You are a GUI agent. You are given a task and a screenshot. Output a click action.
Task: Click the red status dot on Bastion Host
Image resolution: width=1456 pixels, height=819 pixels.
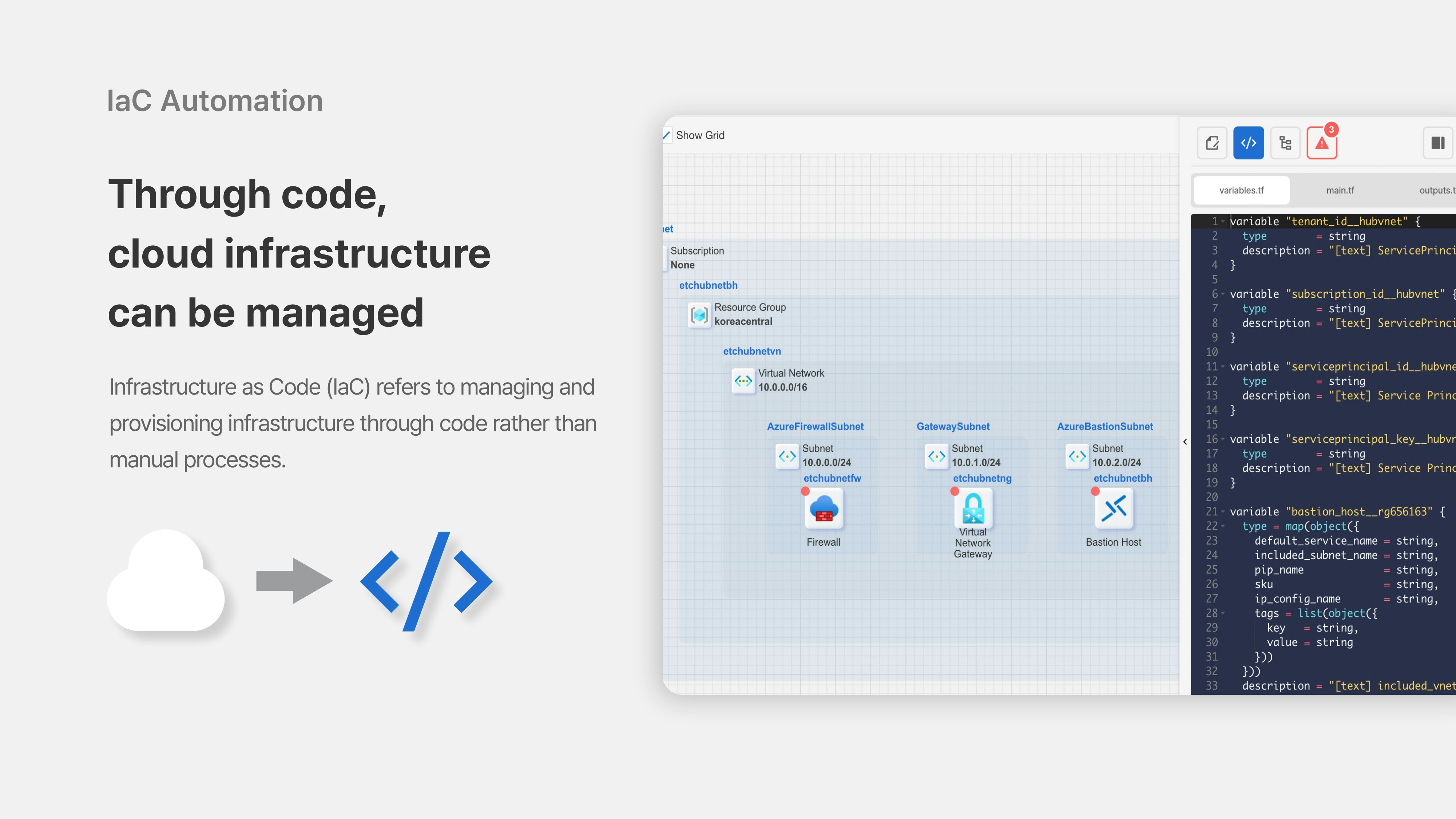[x=1095, y=491]
